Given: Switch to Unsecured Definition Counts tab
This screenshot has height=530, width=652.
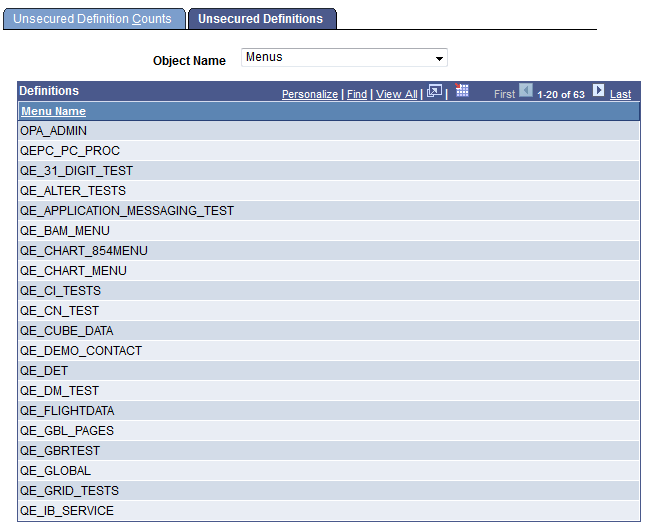Looking at the screenshot, I should pyautogui.click(x=94, y=19).
